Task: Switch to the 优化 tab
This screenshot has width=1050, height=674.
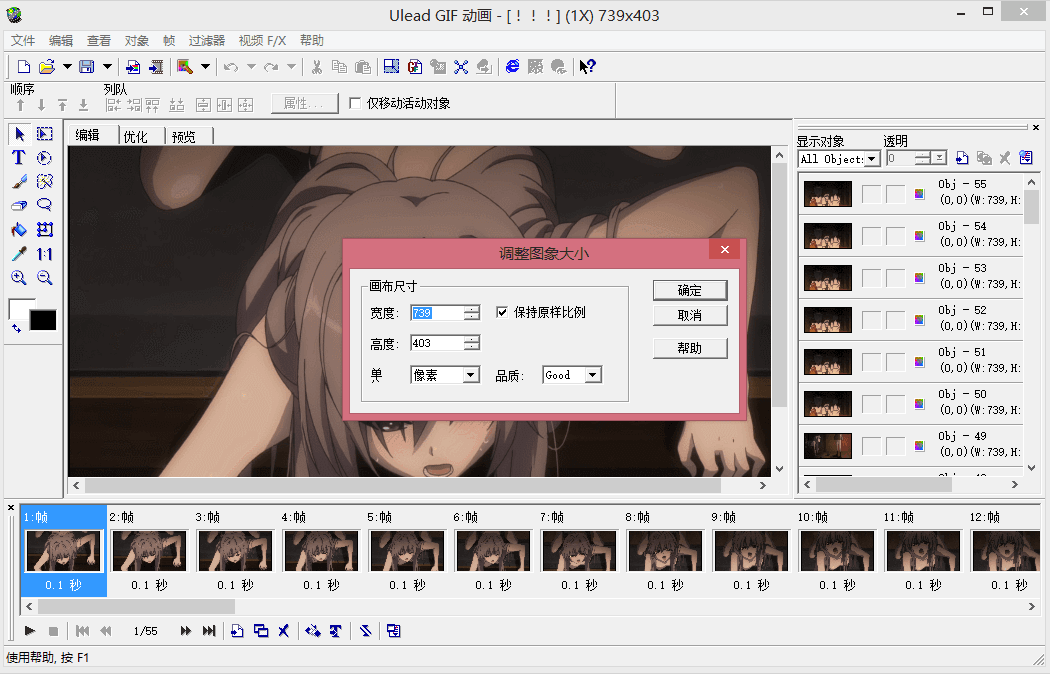Action: click(136, 137)
